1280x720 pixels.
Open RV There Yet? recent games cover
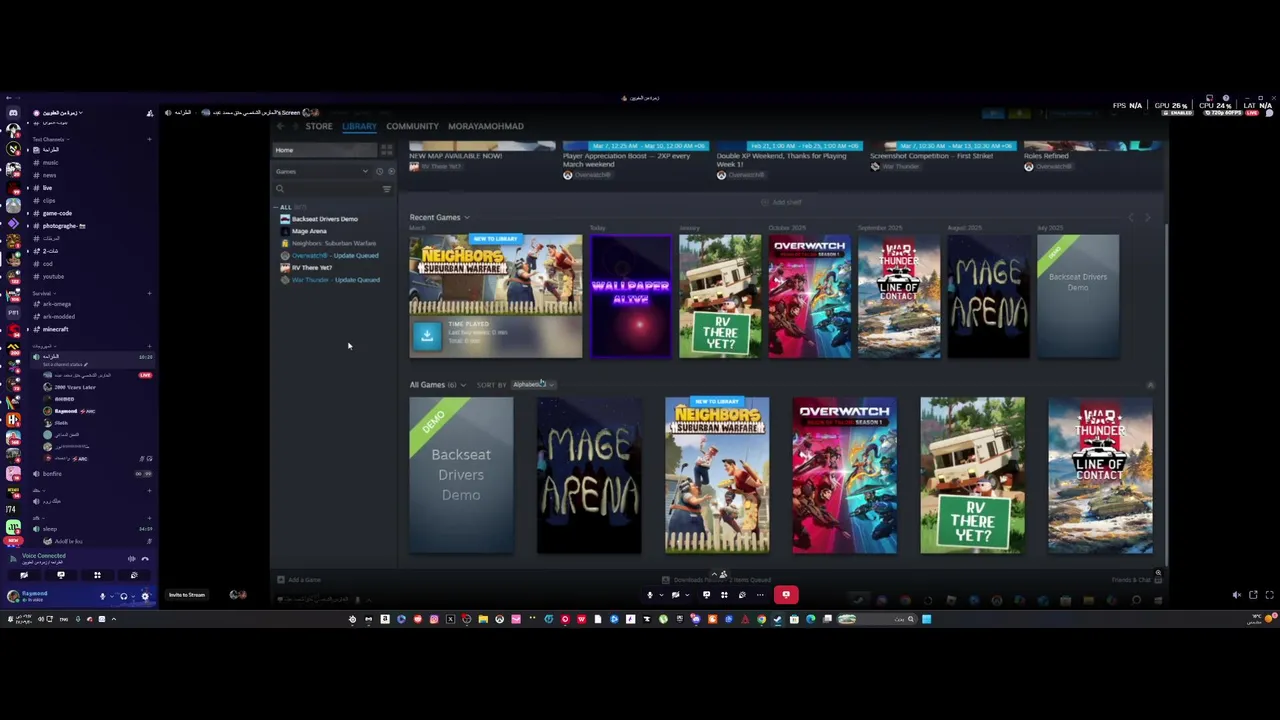(x=720, y=296)
